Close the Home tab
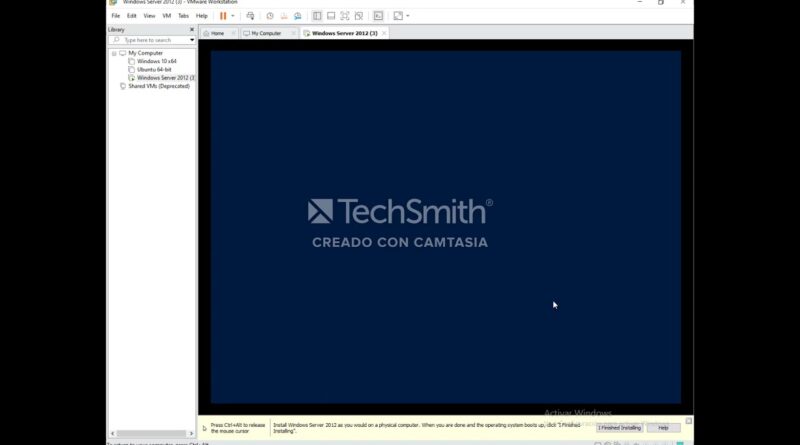This screenshot has height=445, width=800. pyautogui.click(x=233, y=33)
